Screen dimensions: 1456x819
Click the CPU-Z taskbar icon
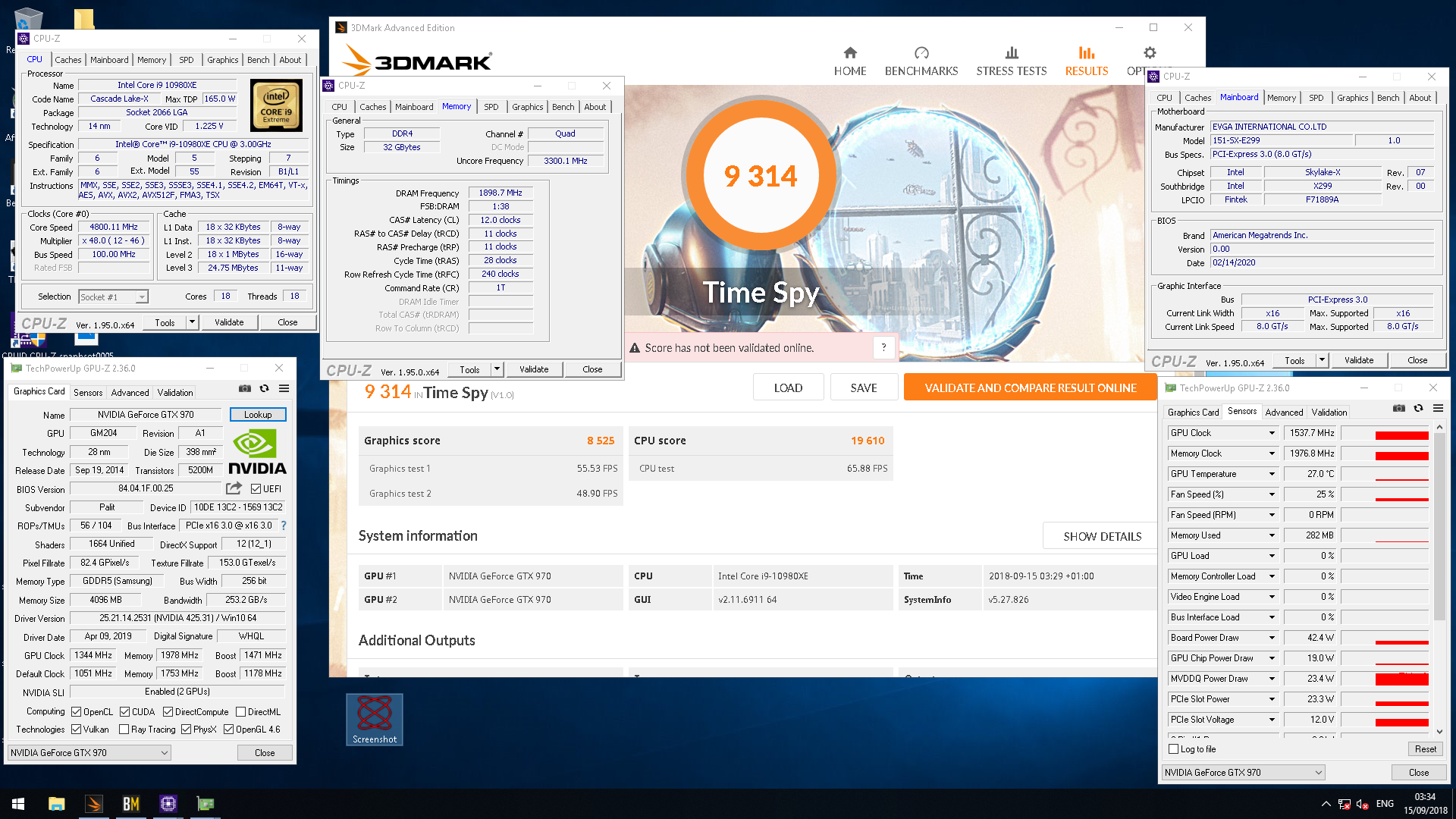coord(168,804)
